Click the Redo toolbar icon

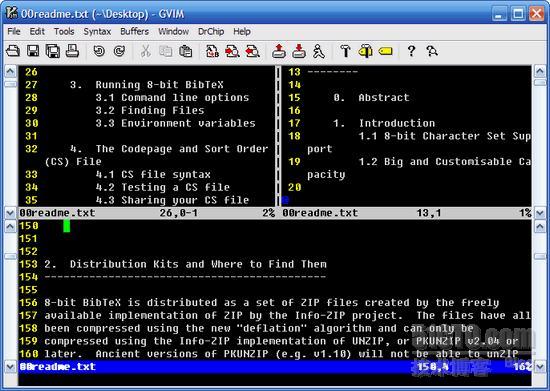point(120,51)
